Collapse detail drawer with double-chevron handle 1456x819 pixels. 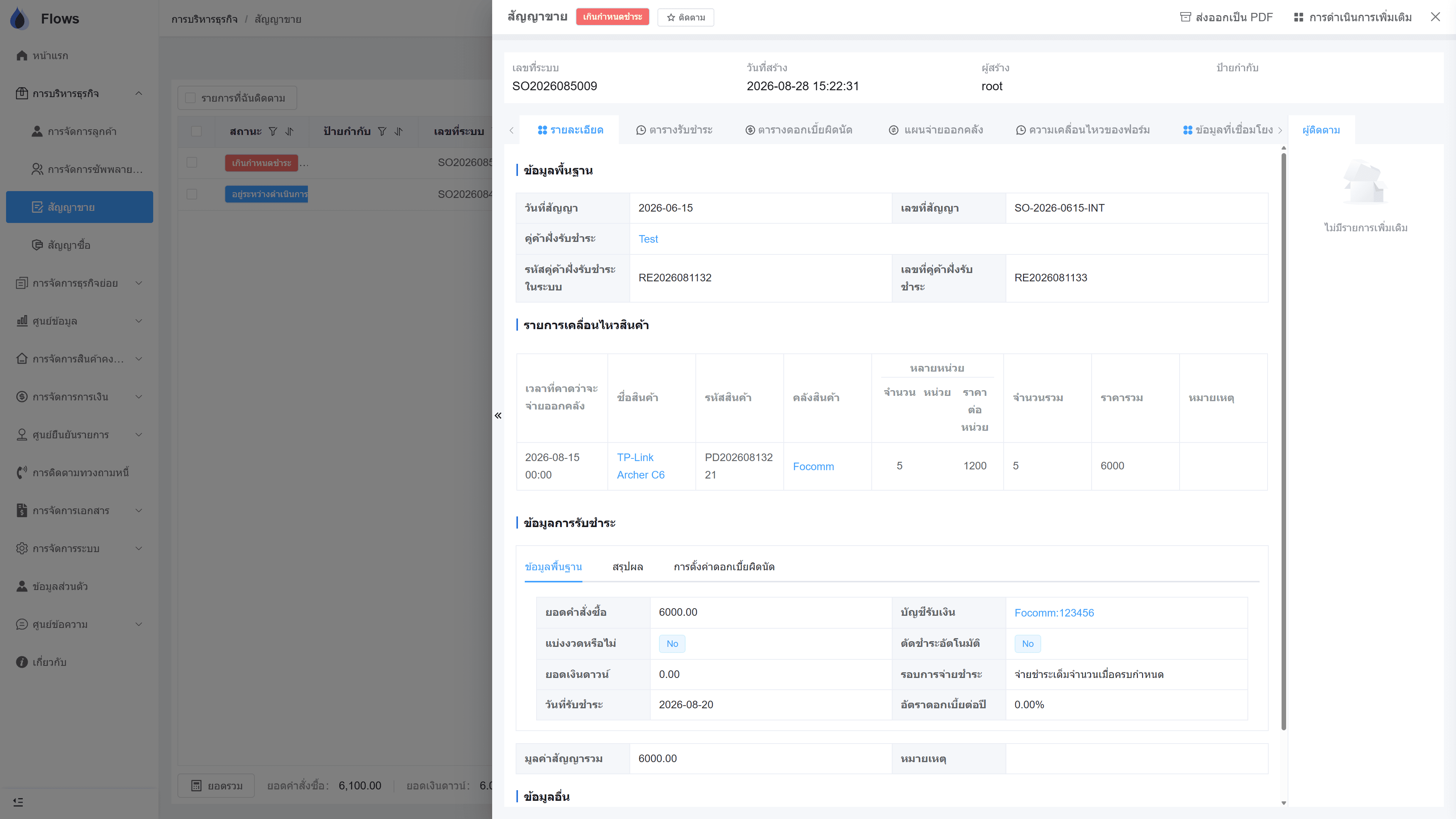coord(498,416)
